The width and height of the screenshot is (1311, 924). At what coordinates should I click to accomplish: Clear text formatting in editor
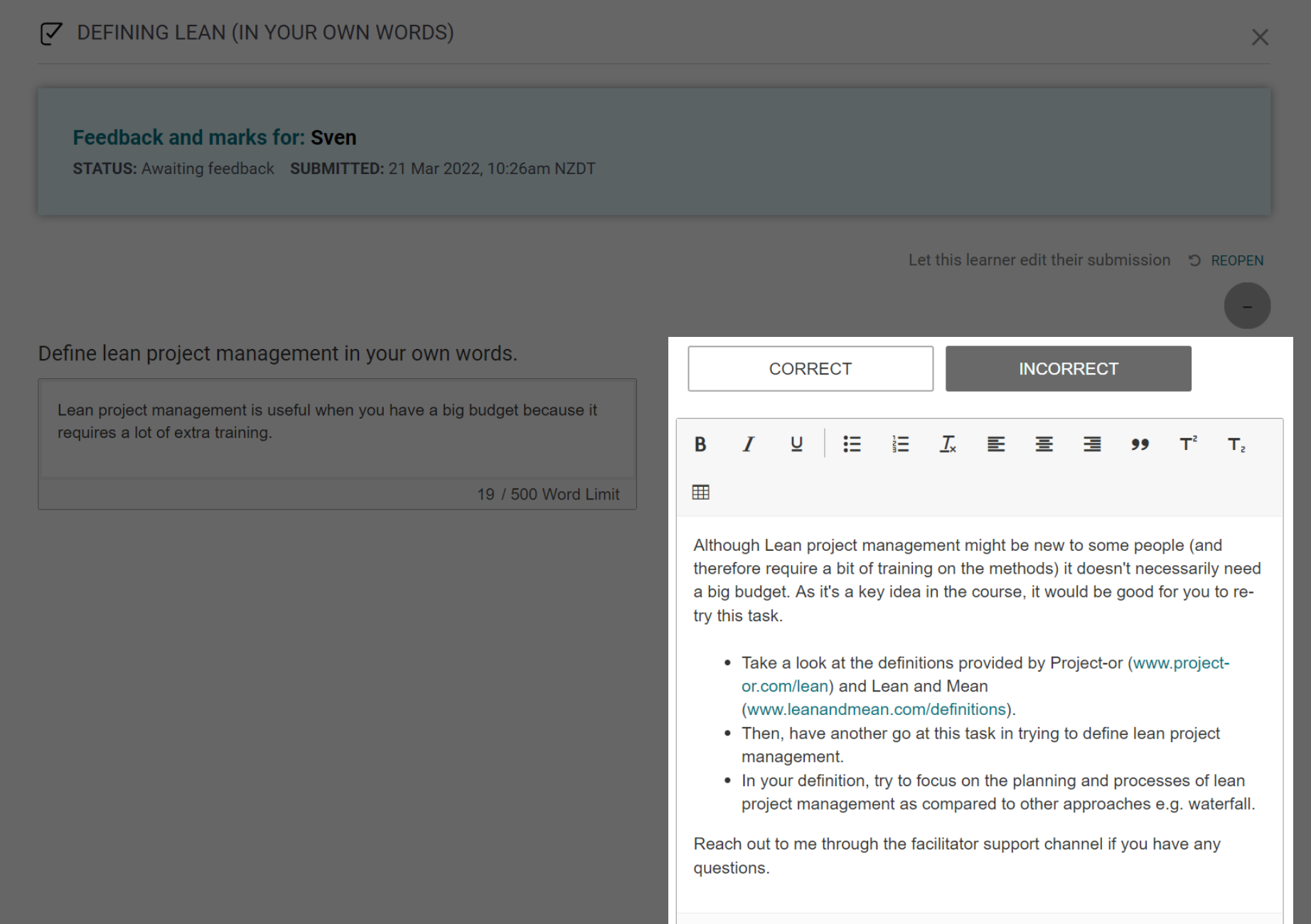pos(948,444)
